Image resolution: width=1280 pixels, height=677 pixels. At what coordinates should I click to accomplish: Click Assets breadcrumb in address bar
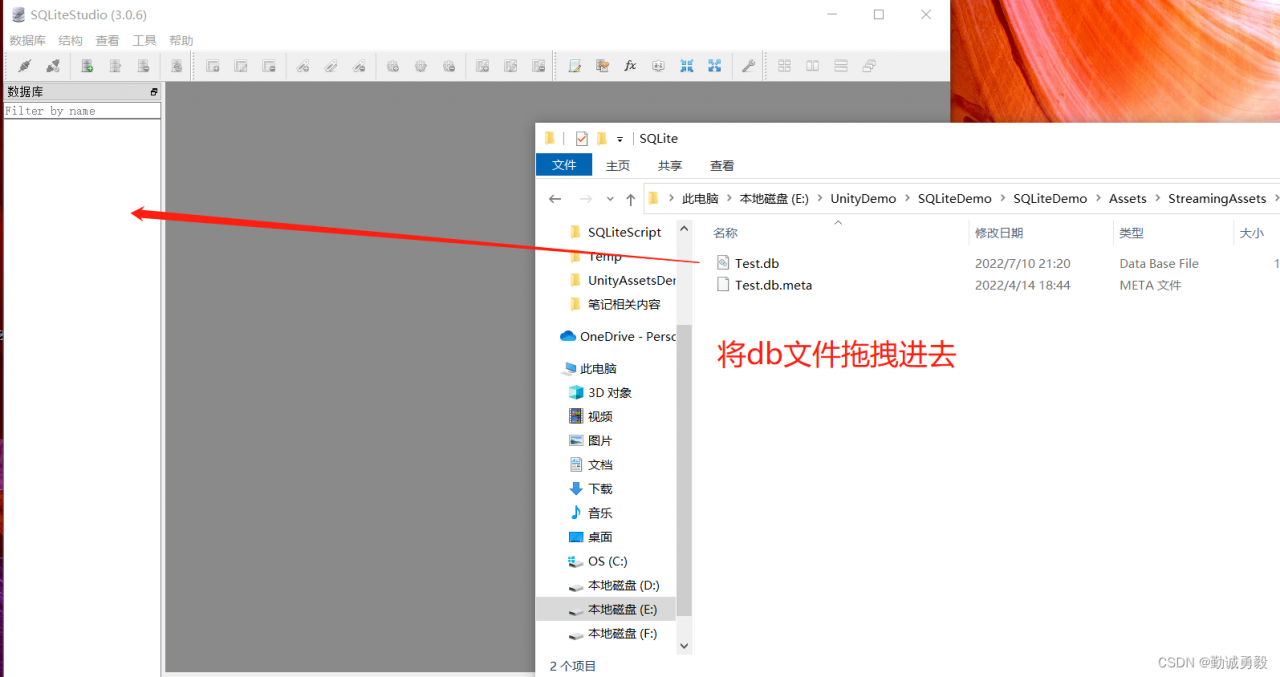[x=1128, y=199]
